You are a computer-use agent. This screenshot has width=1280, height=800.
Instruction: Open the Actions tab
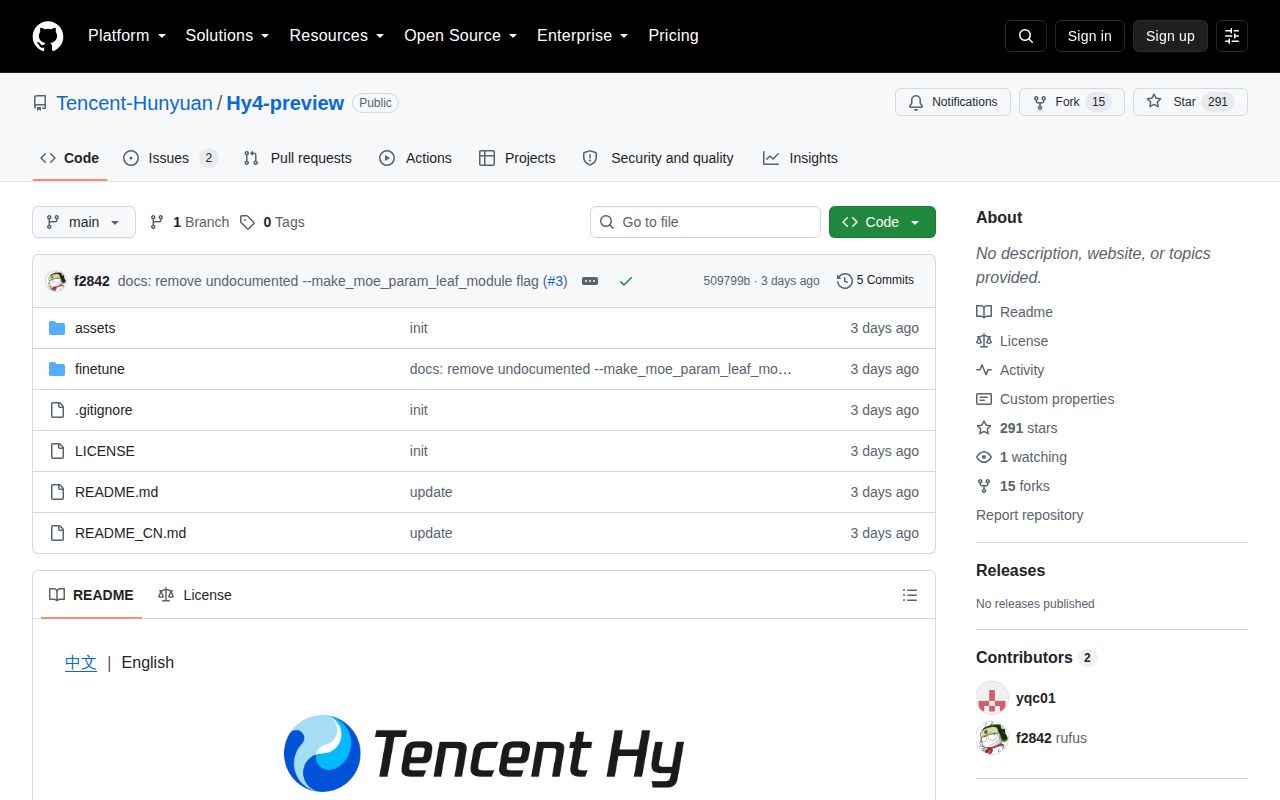tap(415, 158)
